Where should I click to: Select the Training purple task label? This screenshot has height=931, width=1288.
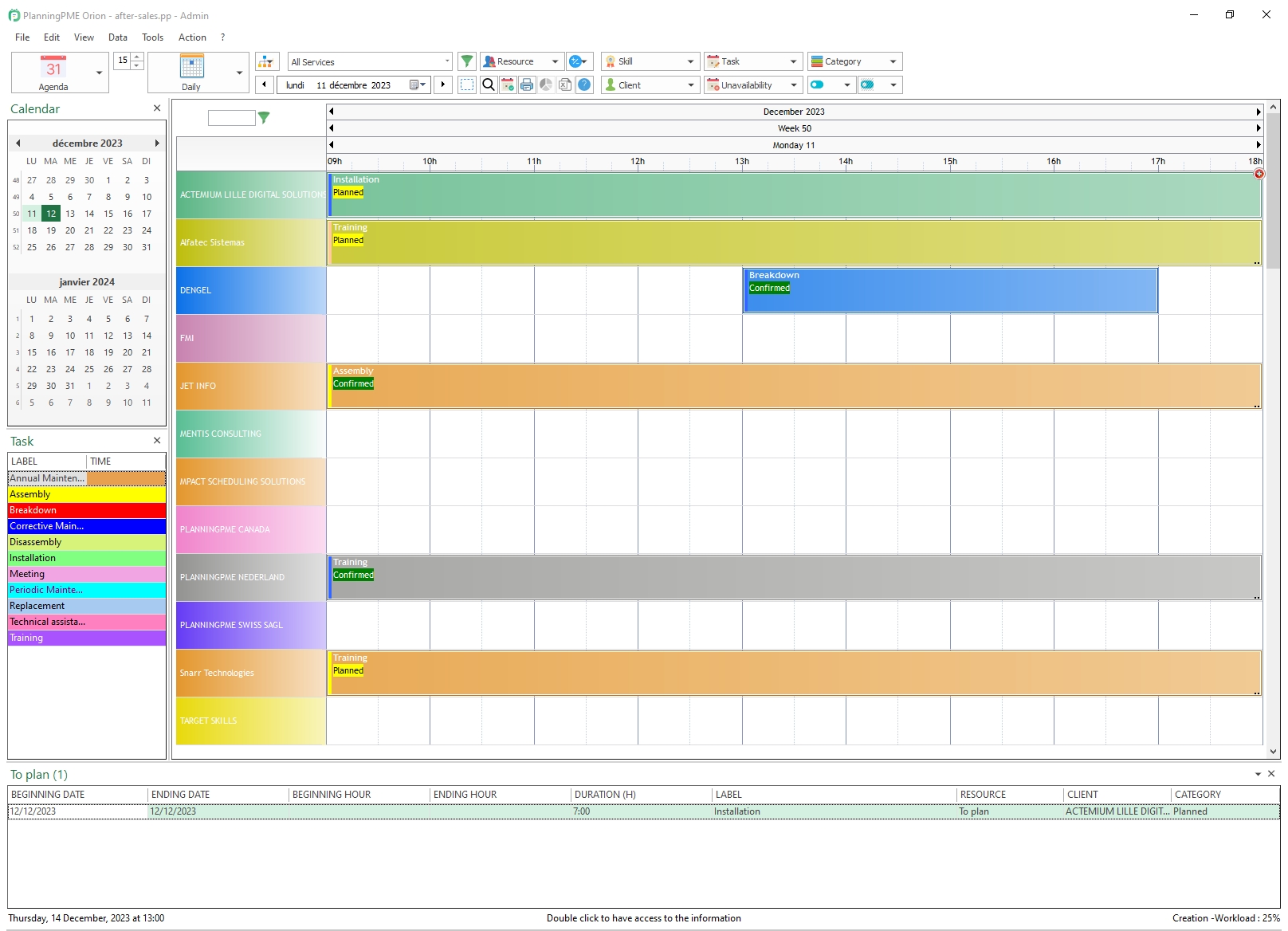pyautogui.click(x=87, y=638)
